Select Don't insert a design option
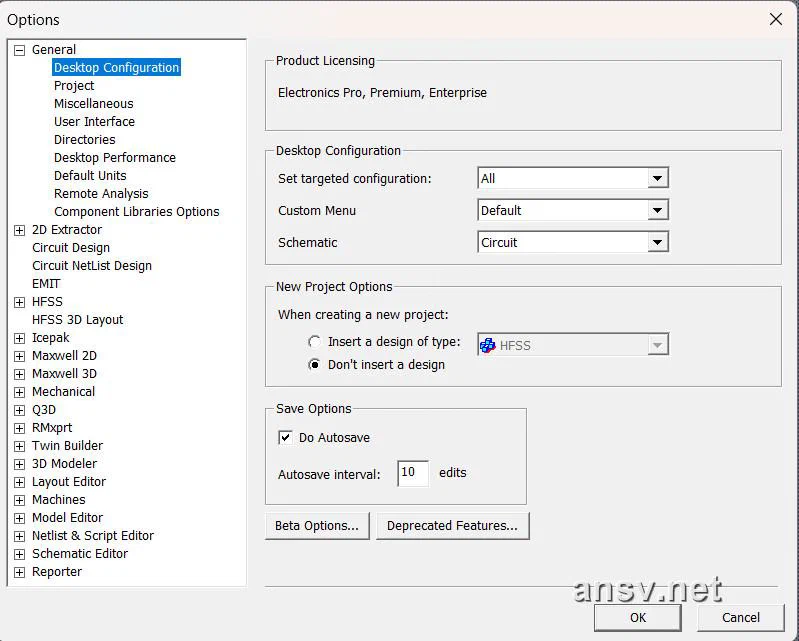799x641 pixels. (314, 365)
